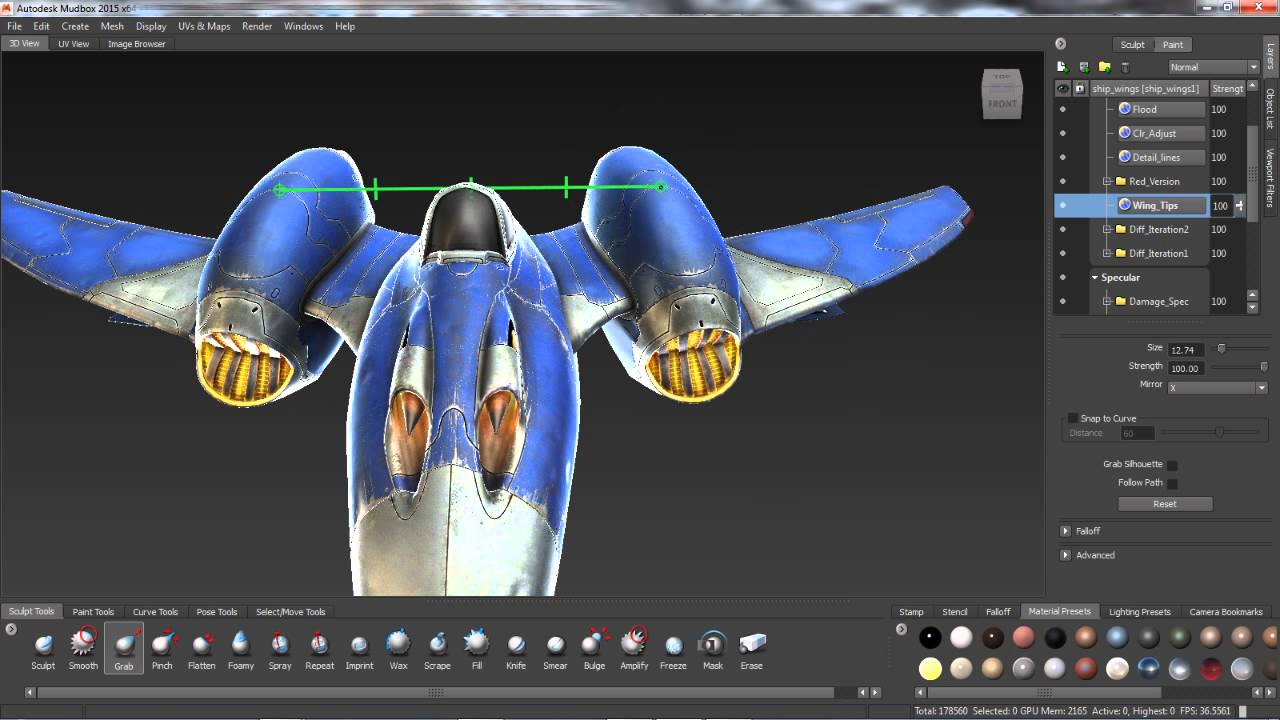This screenshot has height=720, width=1280.
Task: Expand the Diff_Iteration2 folder
Action: (1107, 229)
